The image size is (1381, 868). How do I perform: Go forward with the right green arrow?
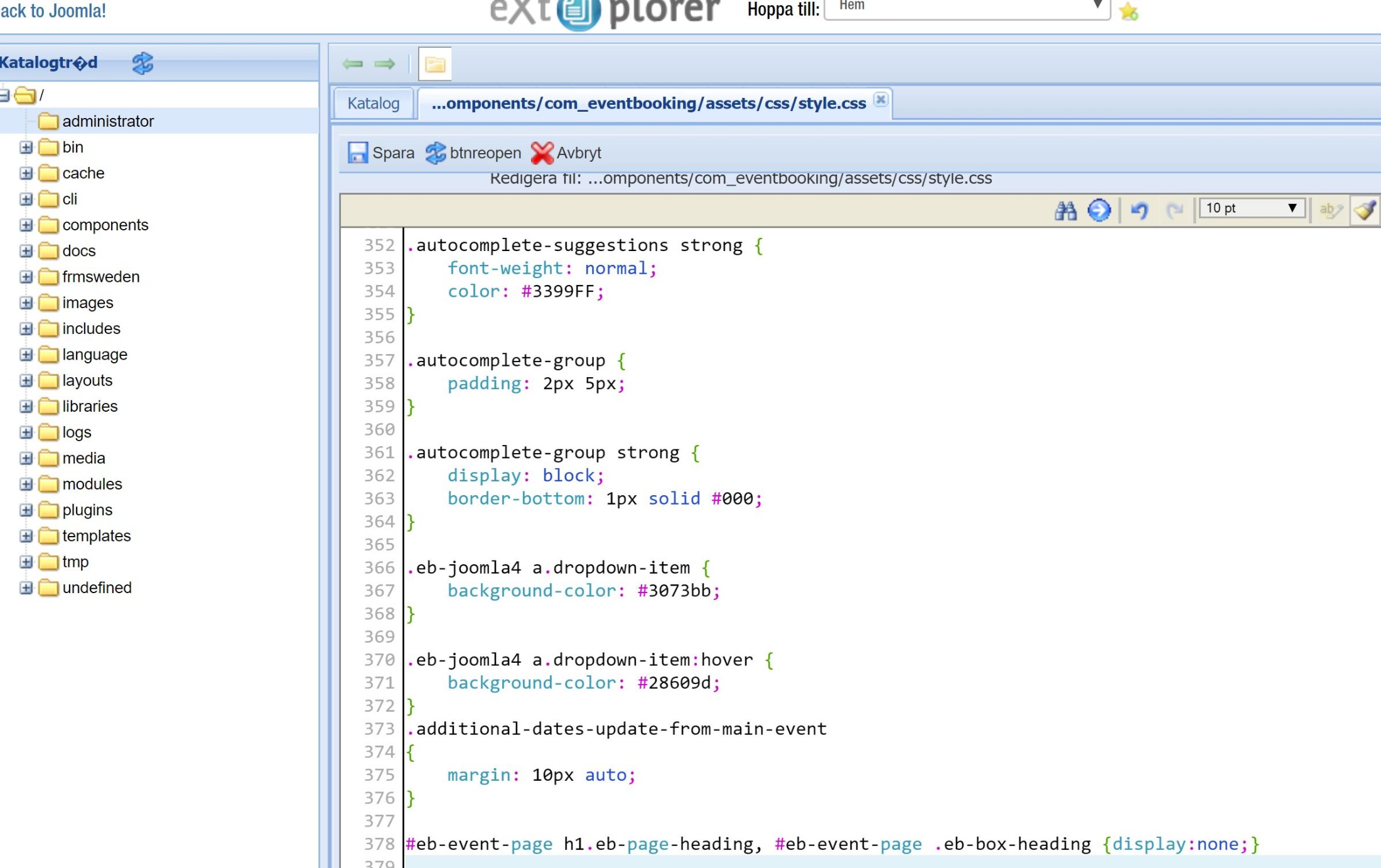point(384,64)
